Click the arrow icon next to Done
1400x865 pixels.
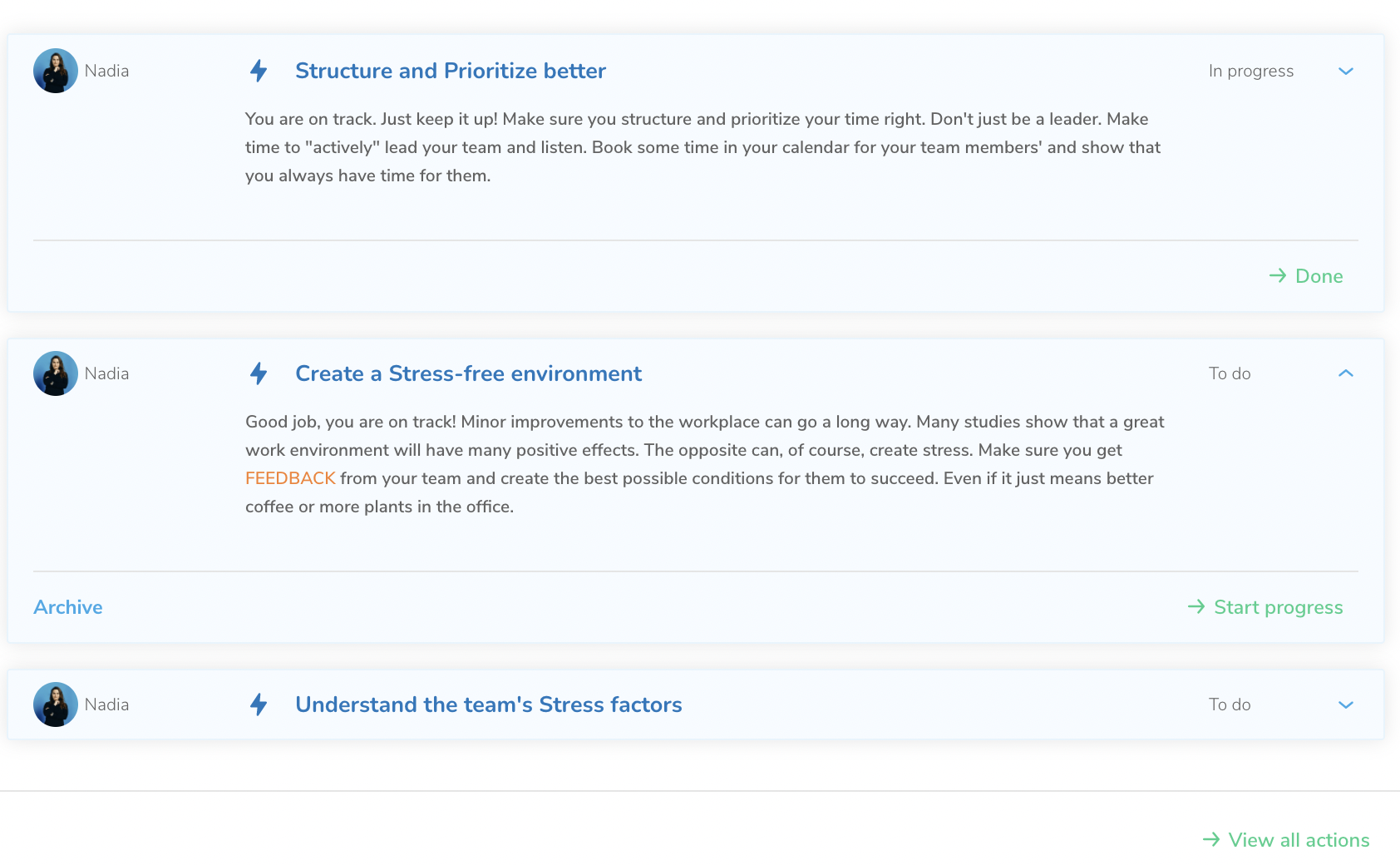point(1278,275)
